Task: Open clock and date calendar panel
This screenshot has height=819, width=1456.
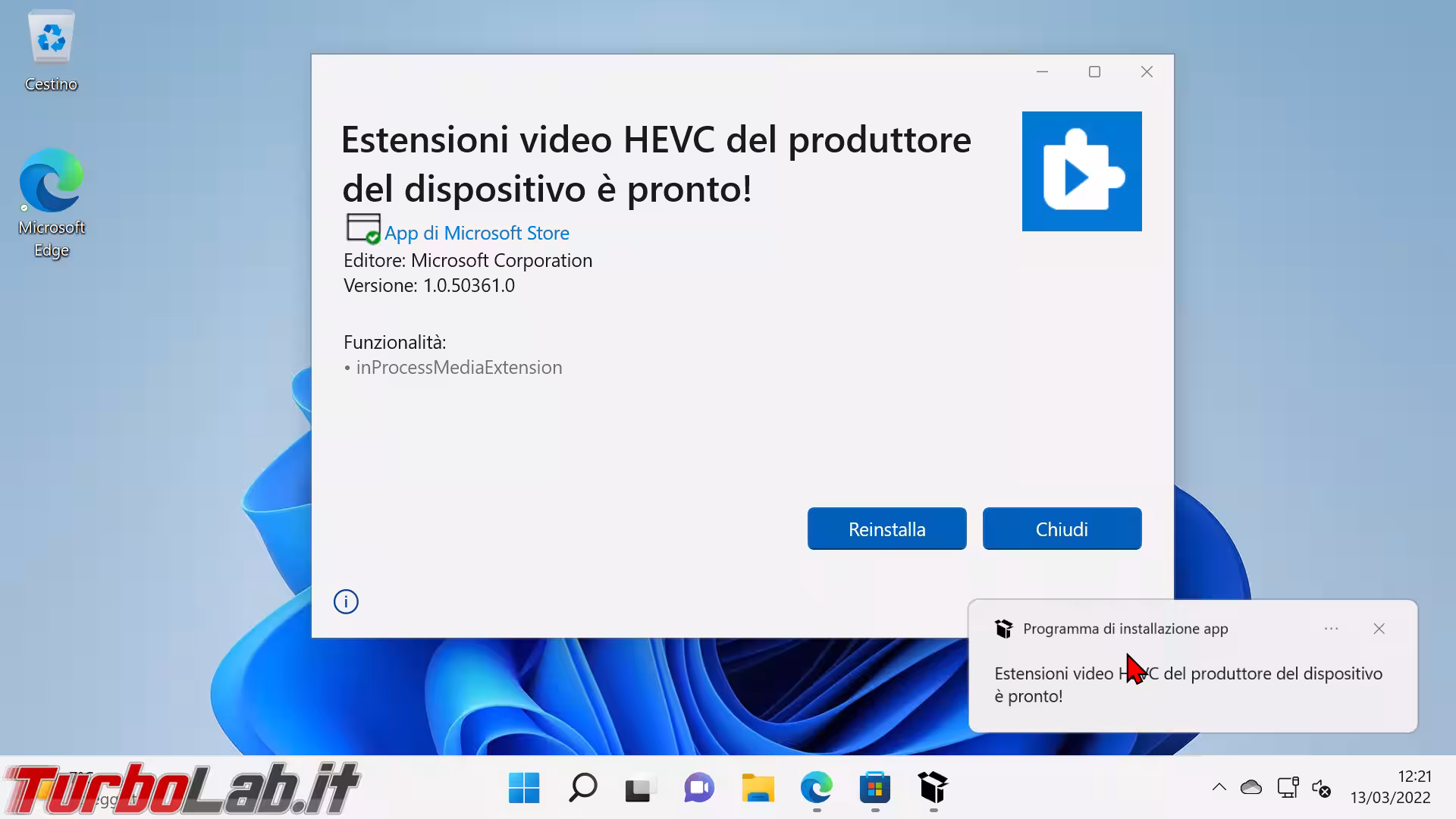Action: click(1390, 787)
